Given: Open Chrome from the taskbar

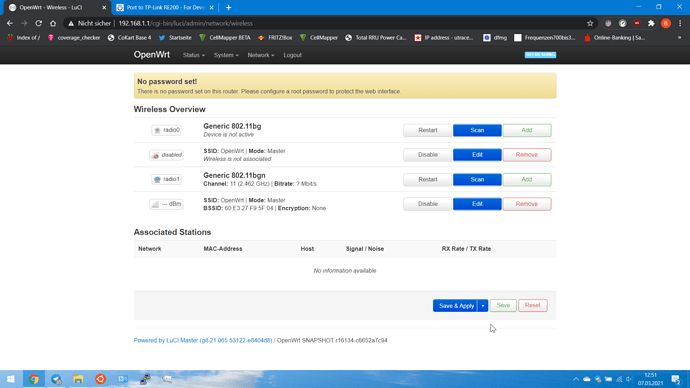Looking at the screenshot, I should (x=34, y=379).
